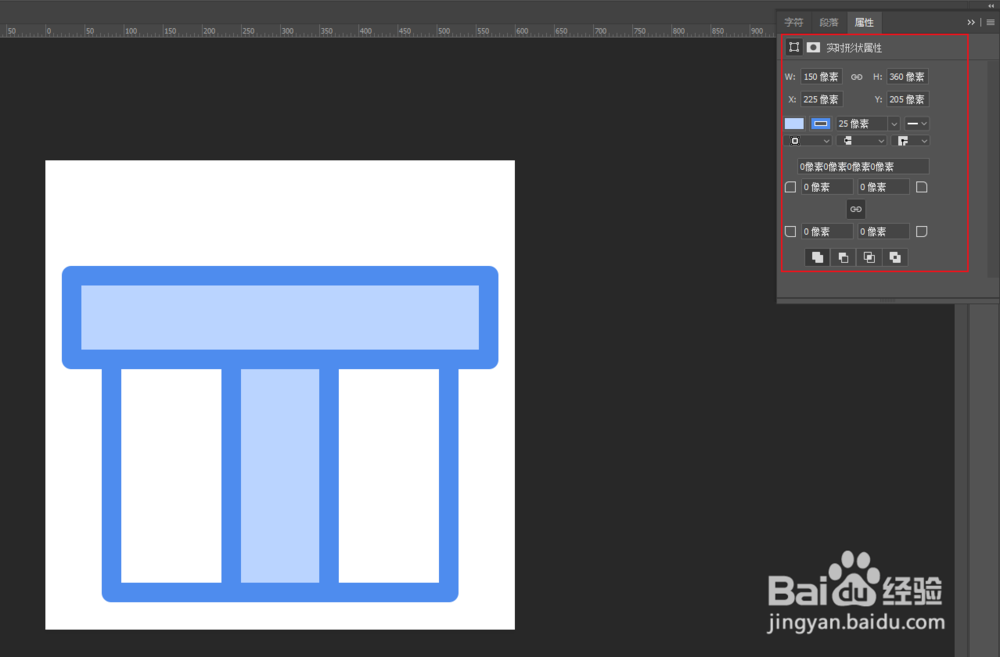Expand panel tabs with double-chevron icon
The height and width of the screenshot is (657, 1000).
[971, 22]
